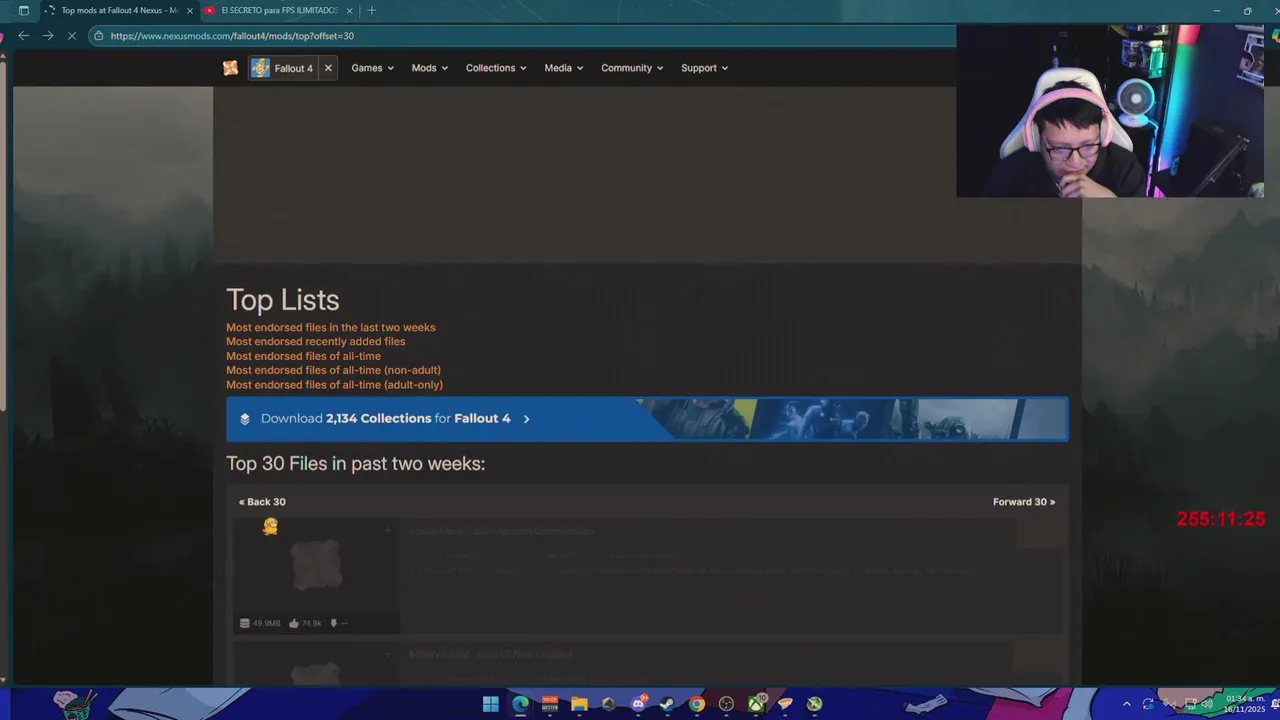Expand the Media menu
The image size is (1280, 720).
[563, 68]
